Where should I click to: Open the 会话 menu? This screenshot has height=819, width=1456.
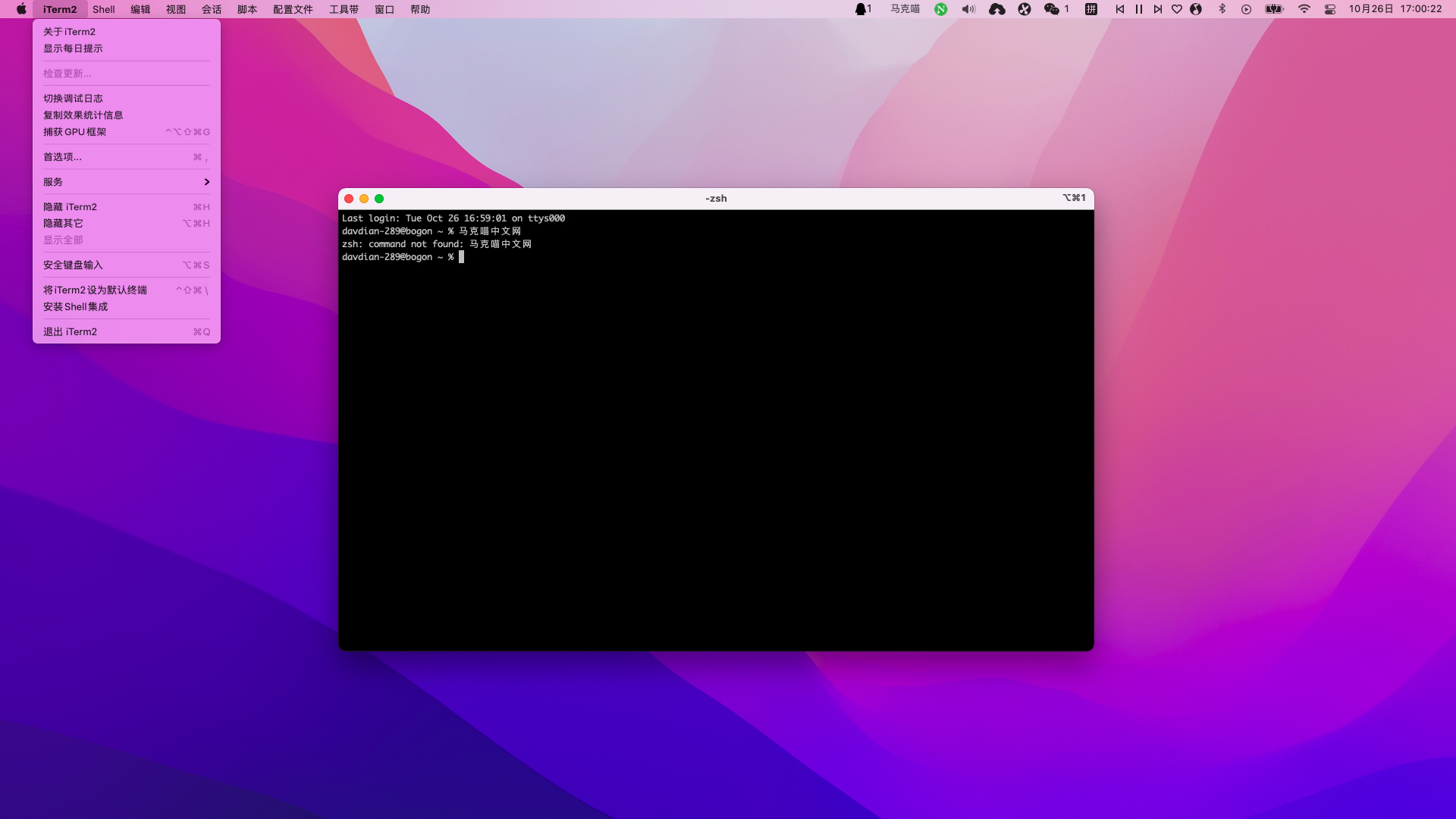[x=212, y=9]
